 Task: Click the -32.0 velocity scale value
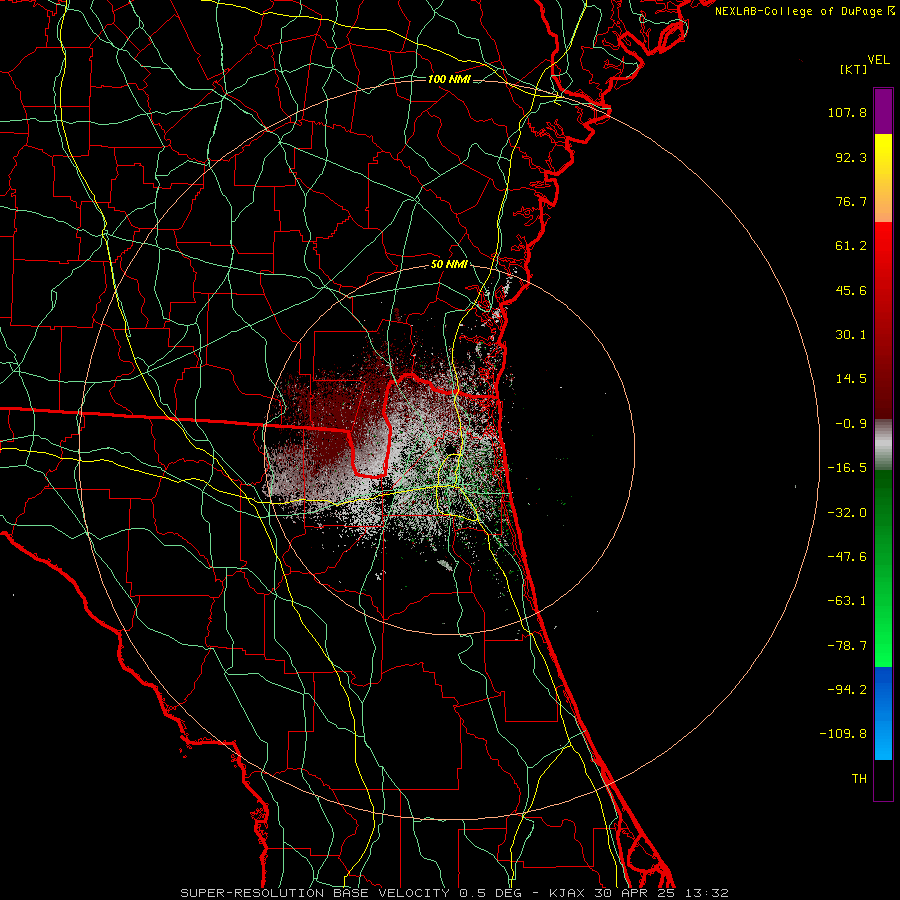(x=847, y=513)
